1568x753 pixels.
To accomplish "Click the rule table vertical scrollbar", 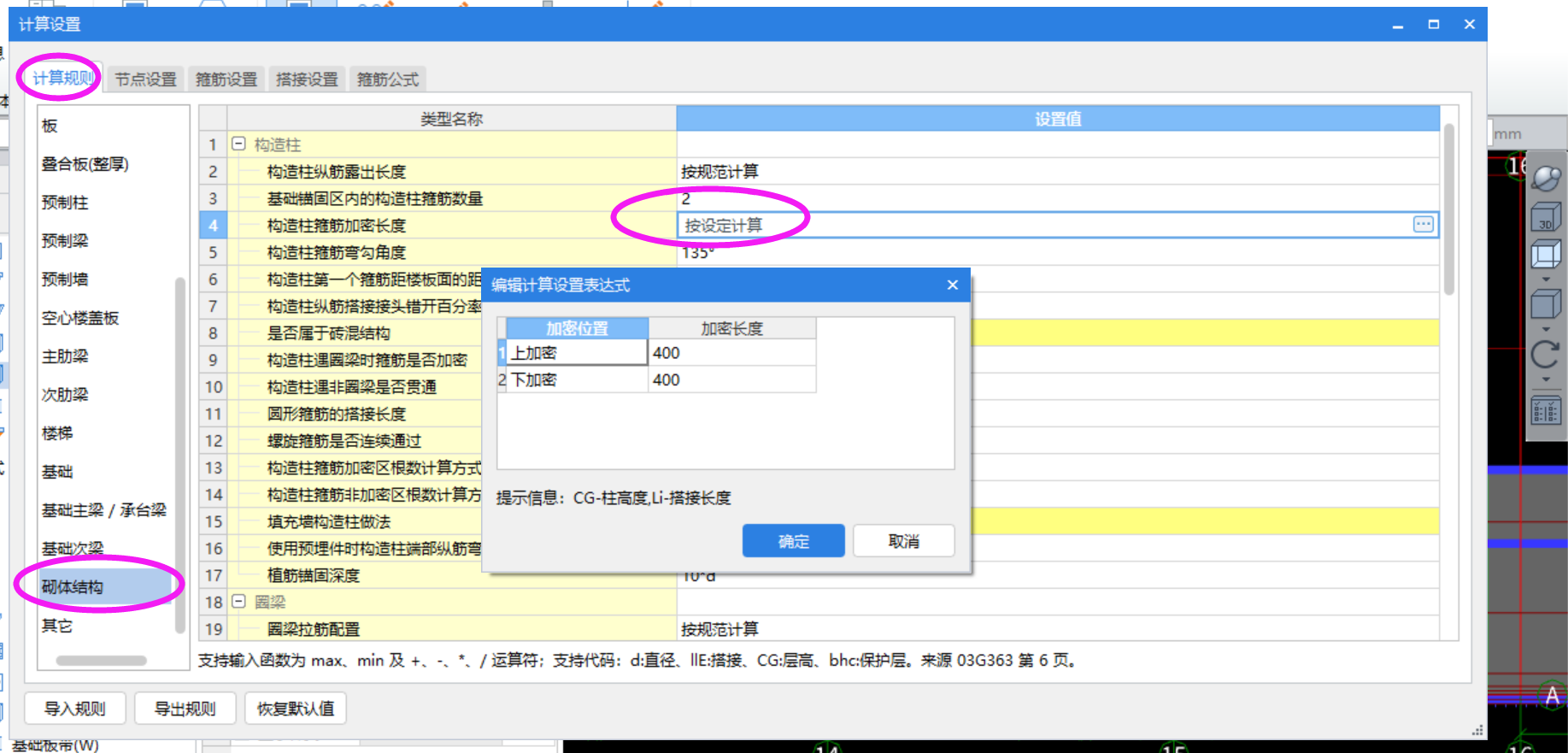I will tap(1449, 209).
